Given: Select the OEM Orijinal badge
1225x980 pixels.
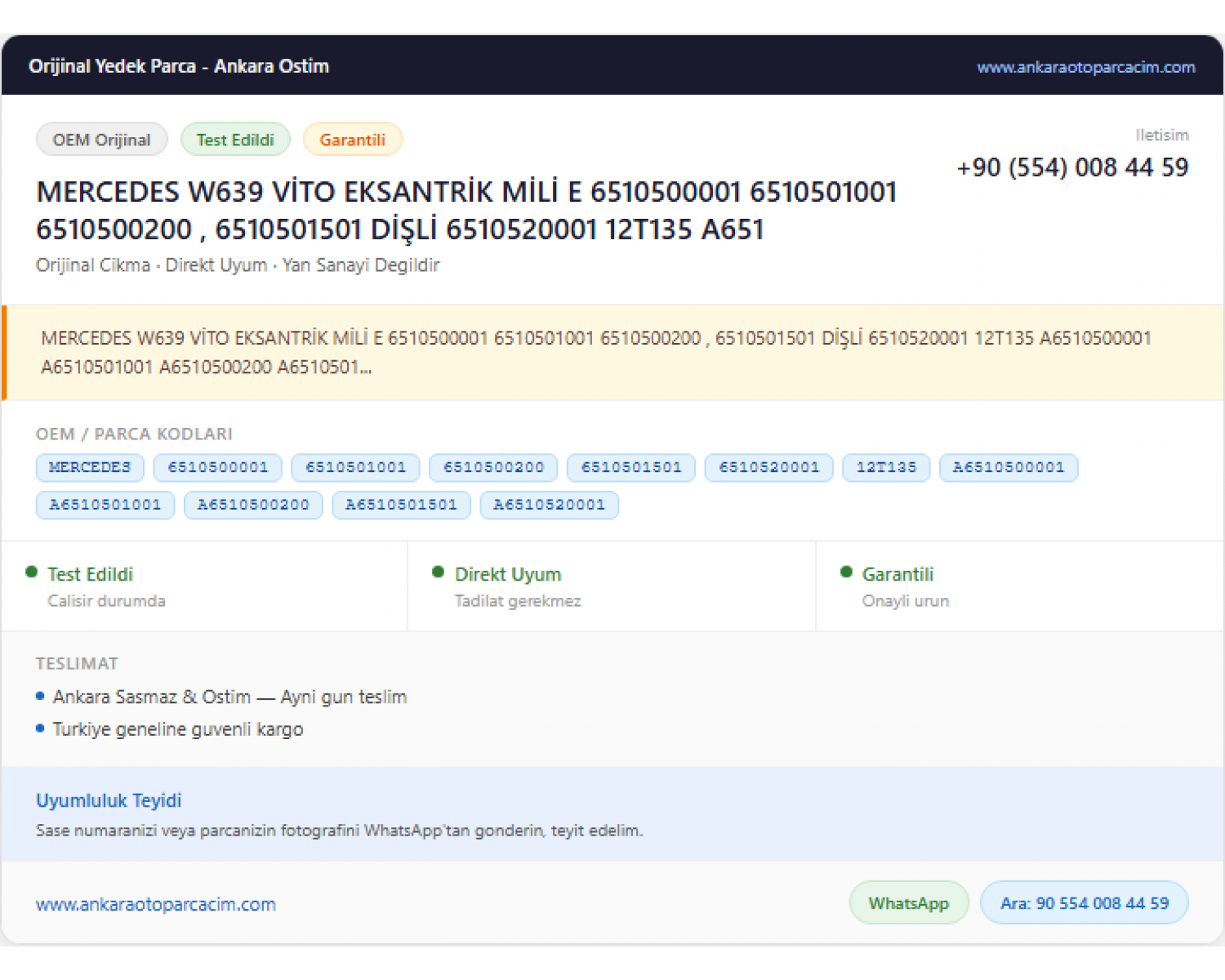Looking at the screenshot, I should pos(102,140).
